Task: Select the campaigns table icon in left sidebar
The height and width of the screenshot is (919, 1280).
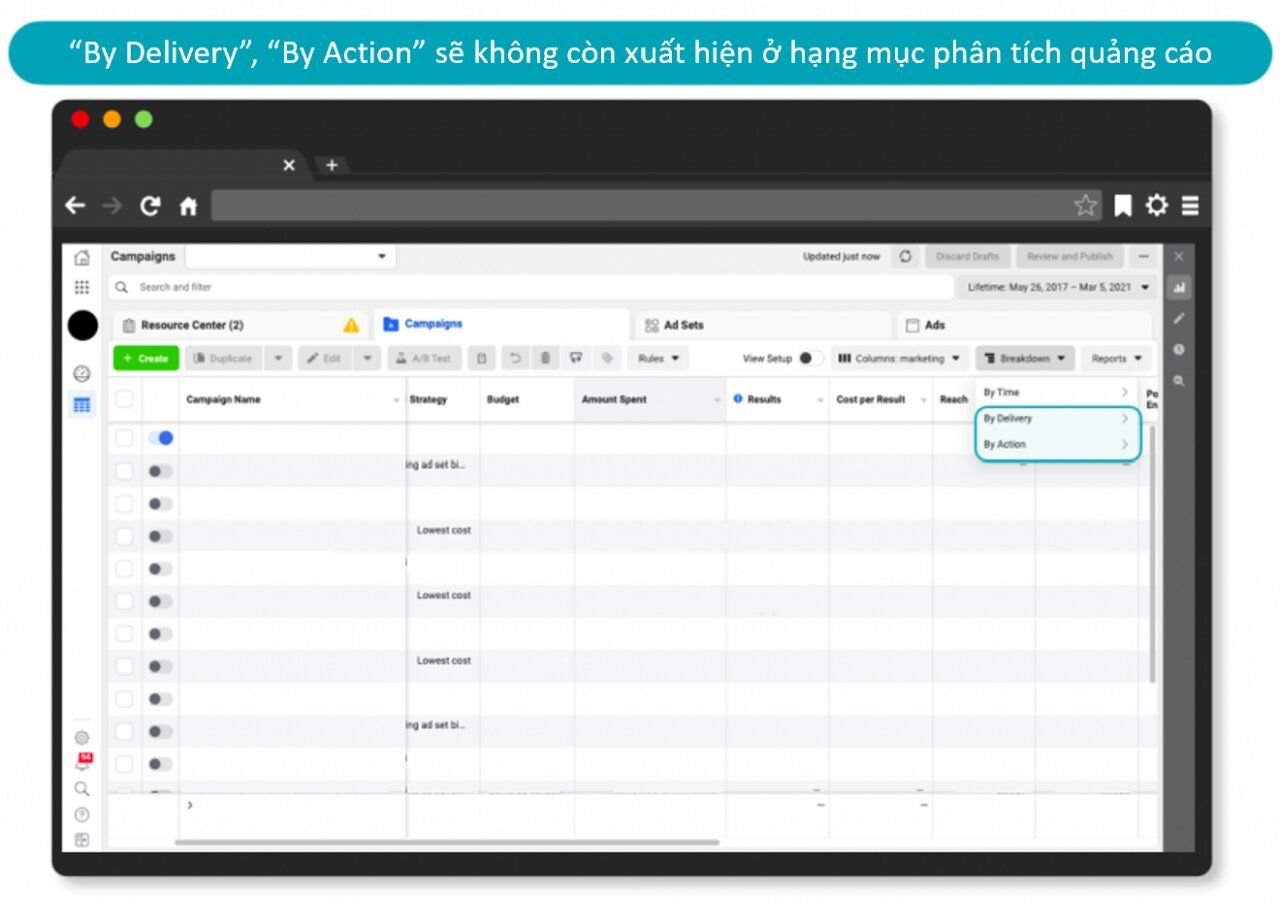Action: [x=82, y=405]
